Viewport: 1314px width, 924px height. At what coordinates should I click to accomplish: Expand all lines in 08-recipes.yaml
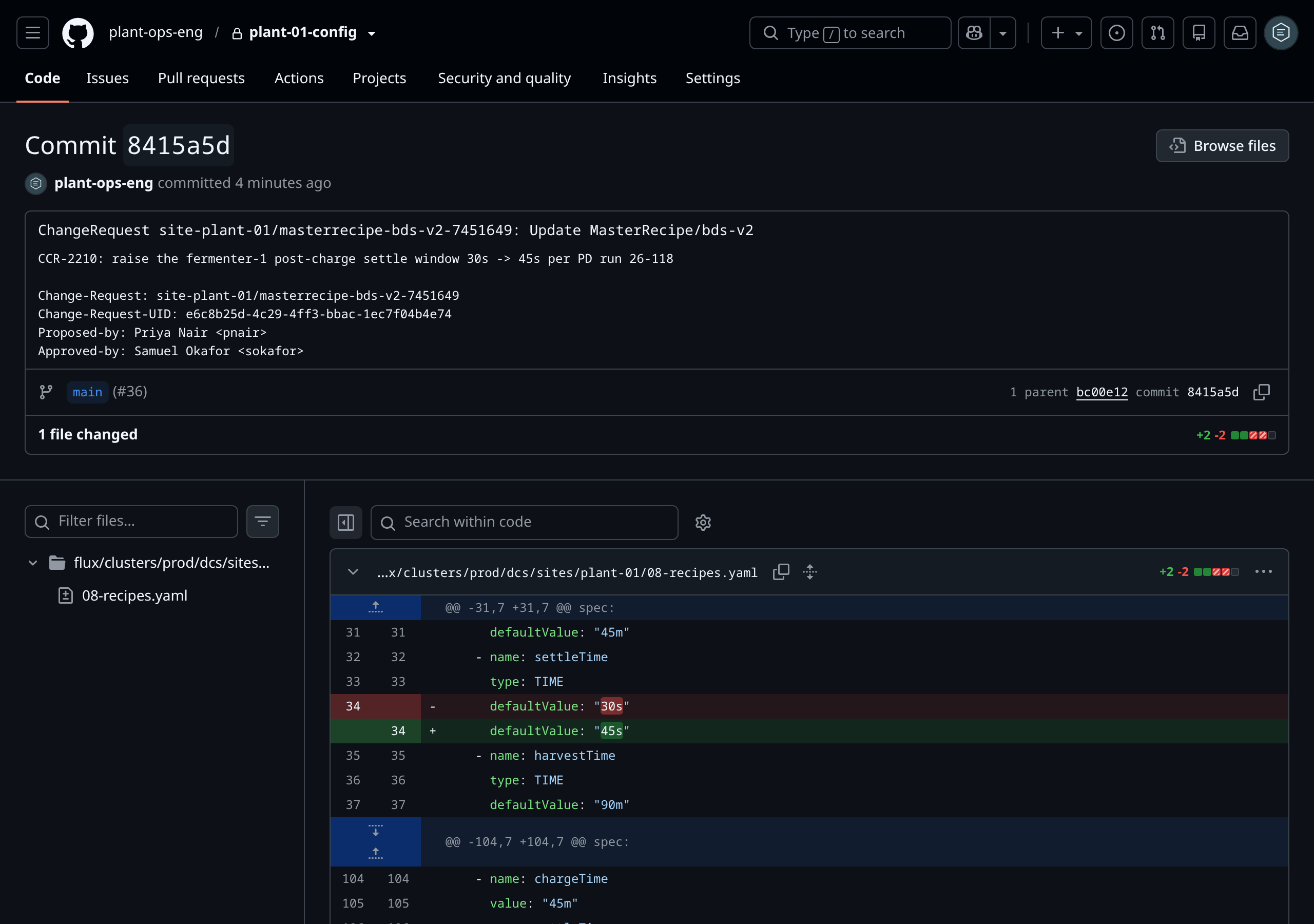pyautogui.click(x=809, y=572)
